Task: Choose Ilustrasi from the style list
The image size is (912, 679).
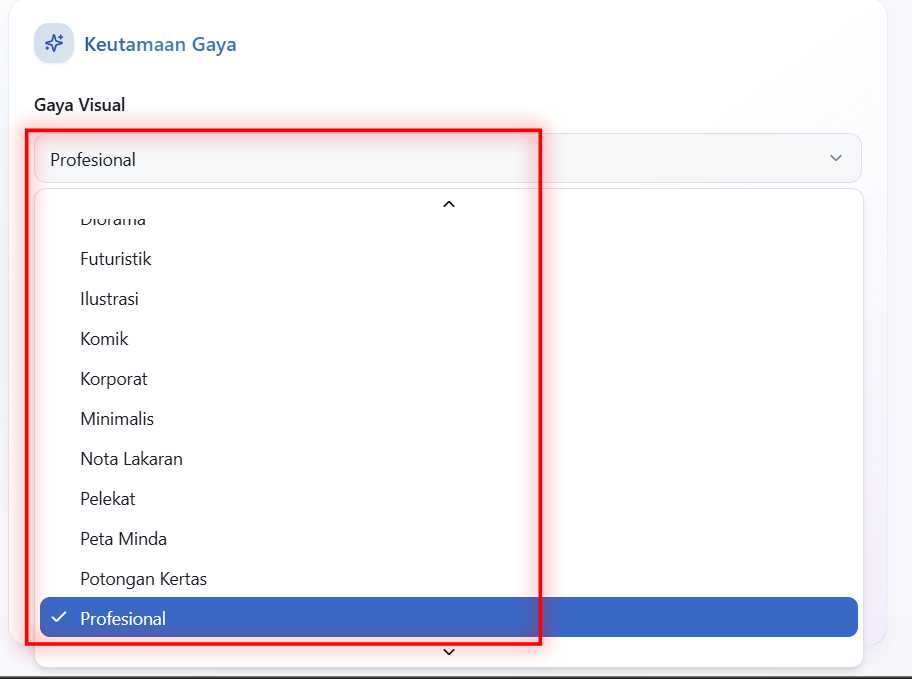Action: tap(109, 299)
